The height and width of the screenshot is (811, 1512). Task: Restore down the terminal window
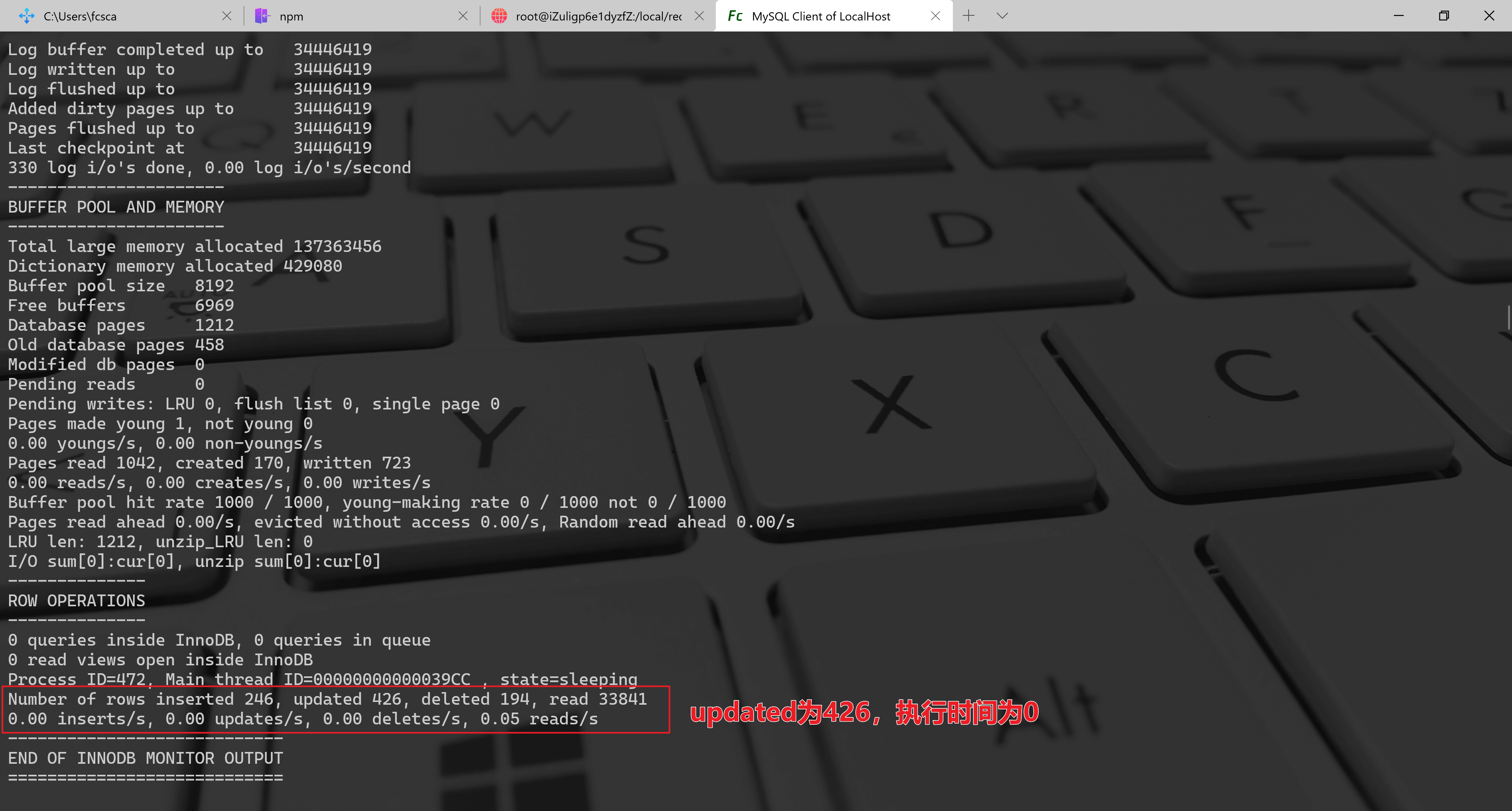coord(1444,16)
